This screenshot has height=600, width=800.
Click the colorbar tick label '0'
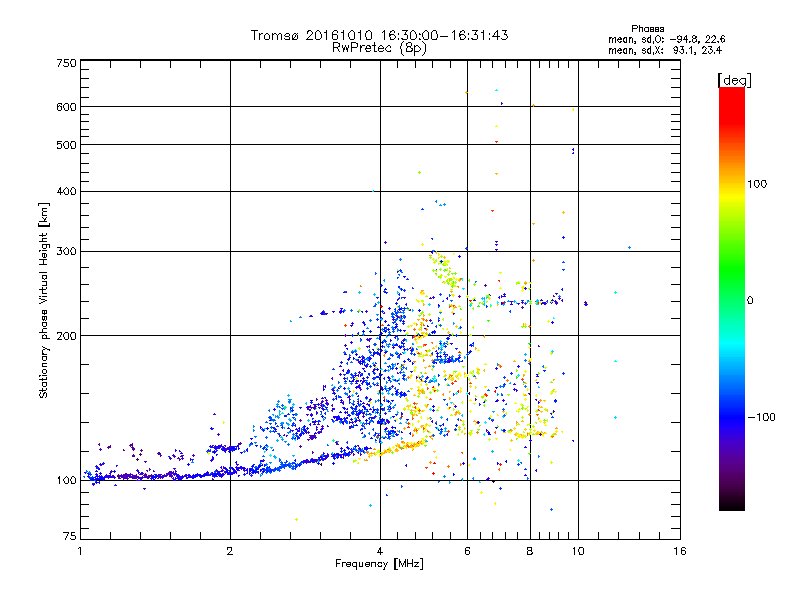click(x=750, y=301)
